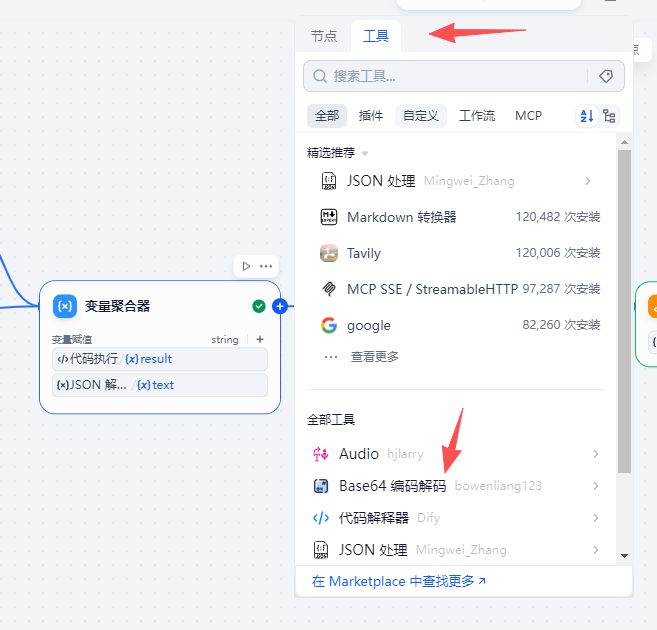
Task: Collapse the 精选推荐 section
Action: pos(365,153)
